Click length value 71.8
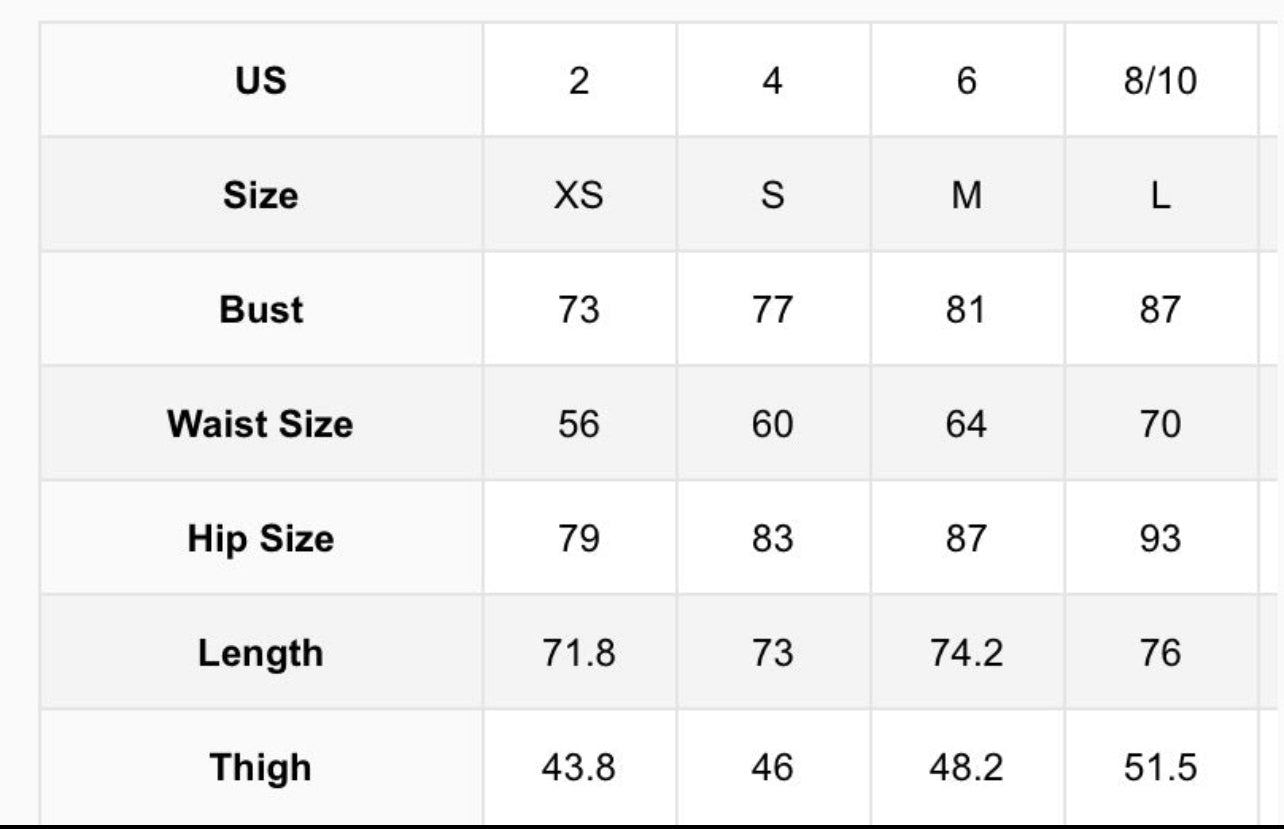The image size is (1284, 829). [x=579, y=653]
